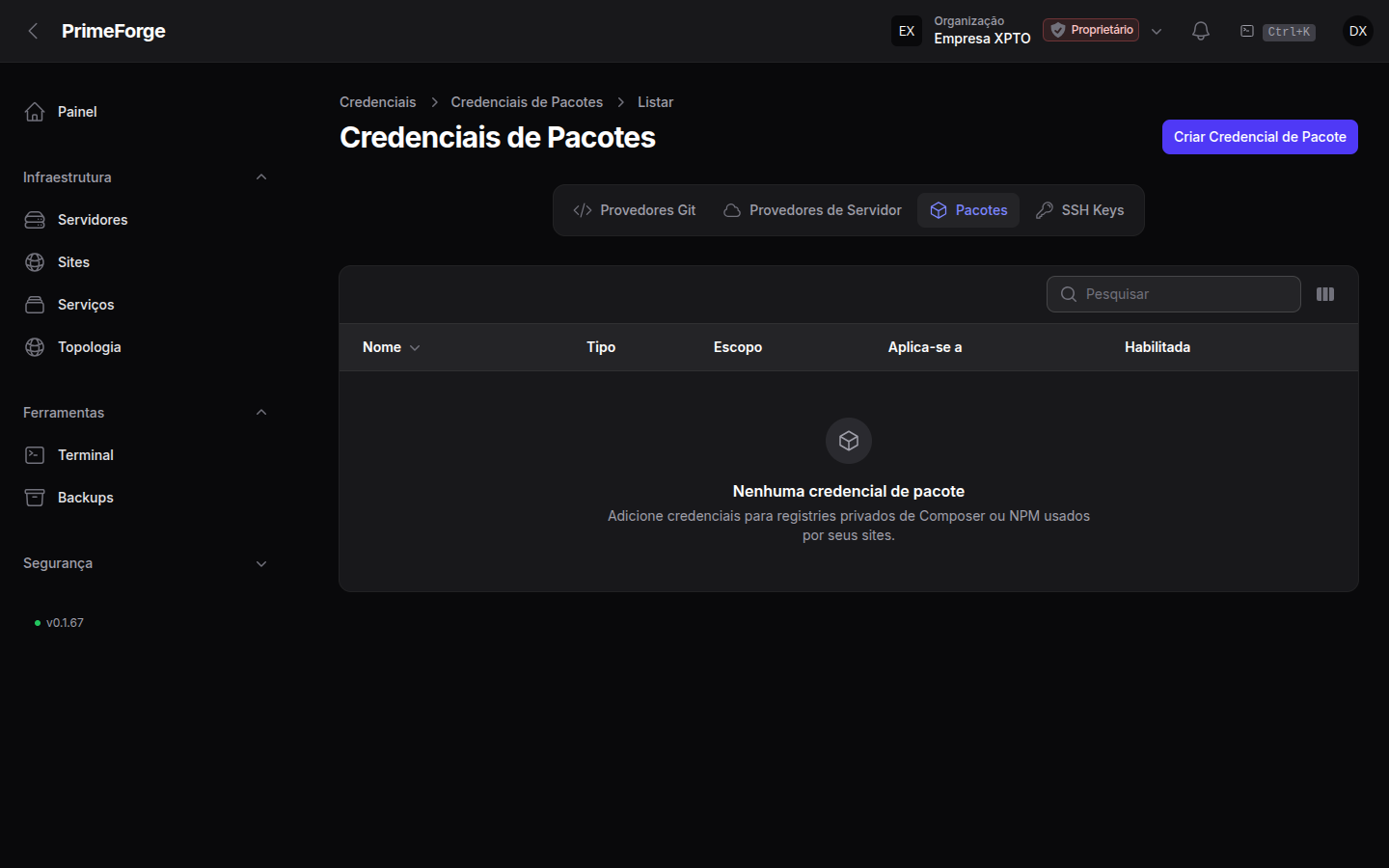Click the empty-state package icon
The height and width of the screenshot is (868, 1389).
coord(849,441)
